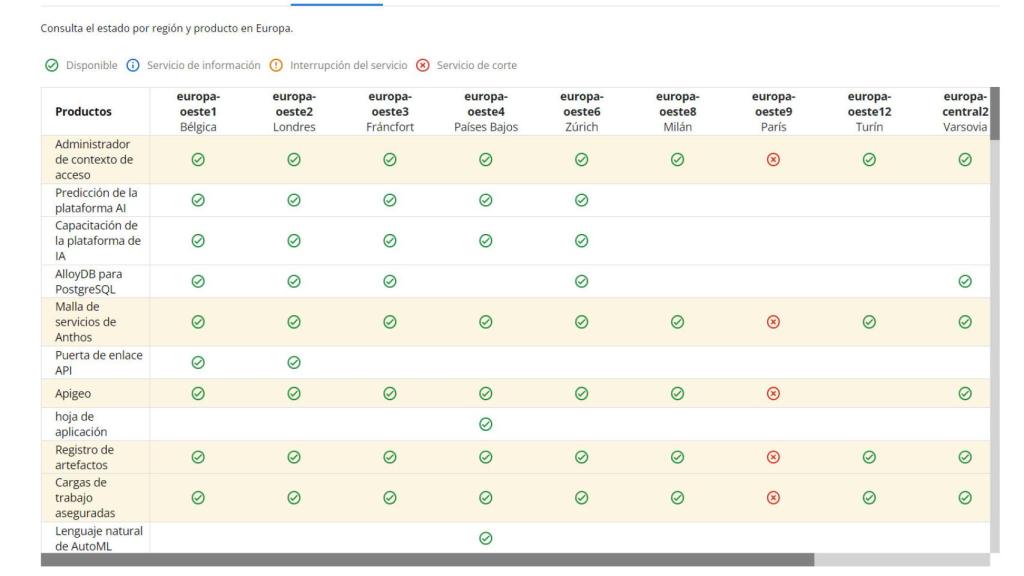Screen dimensions: 1024x576
Task: Click the Administrador de contexto de acceso Bélgica checkmark
Action: tap(198, 159)
